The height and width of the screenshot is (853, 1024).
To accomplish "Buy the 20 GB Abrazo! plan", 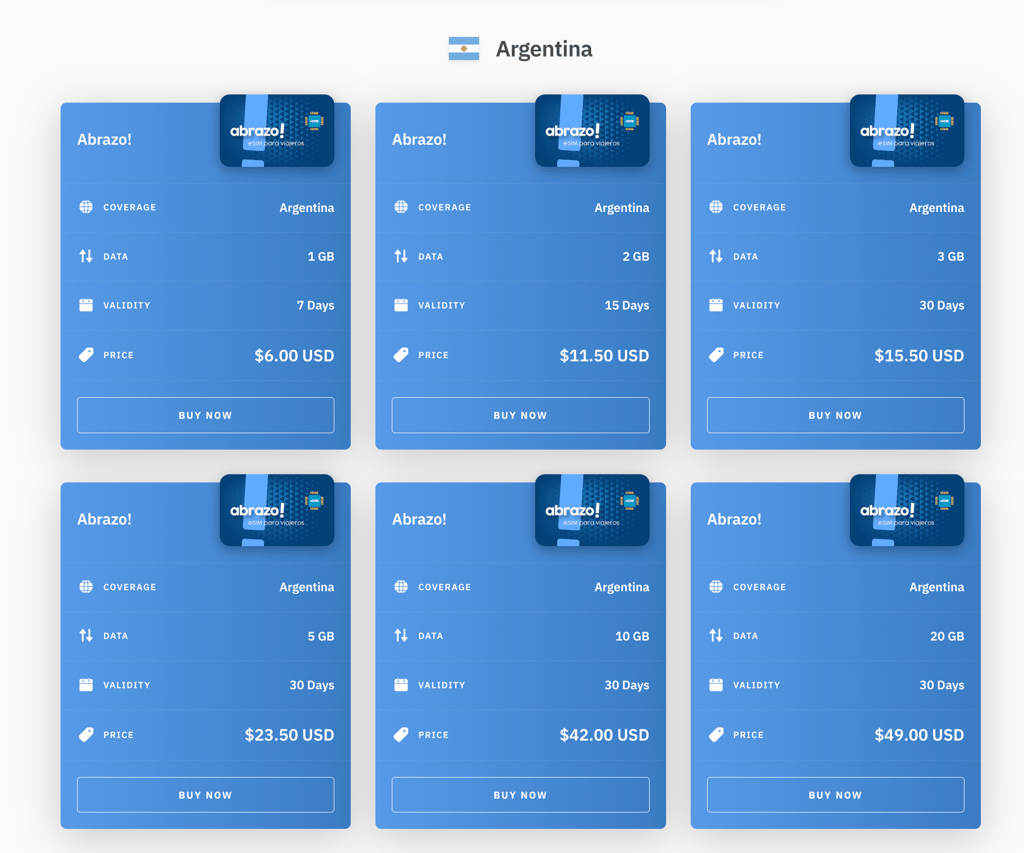I will click(x=835, y=795).
